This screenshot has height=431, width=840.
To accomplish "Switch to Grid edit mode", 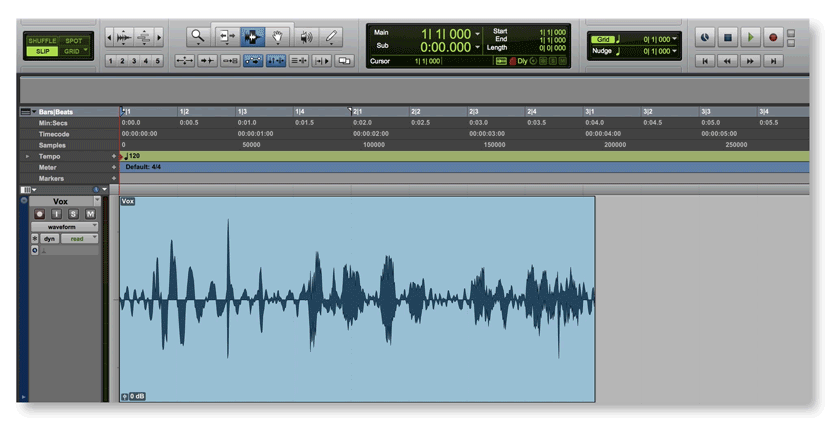I will [x=74, y=51].
